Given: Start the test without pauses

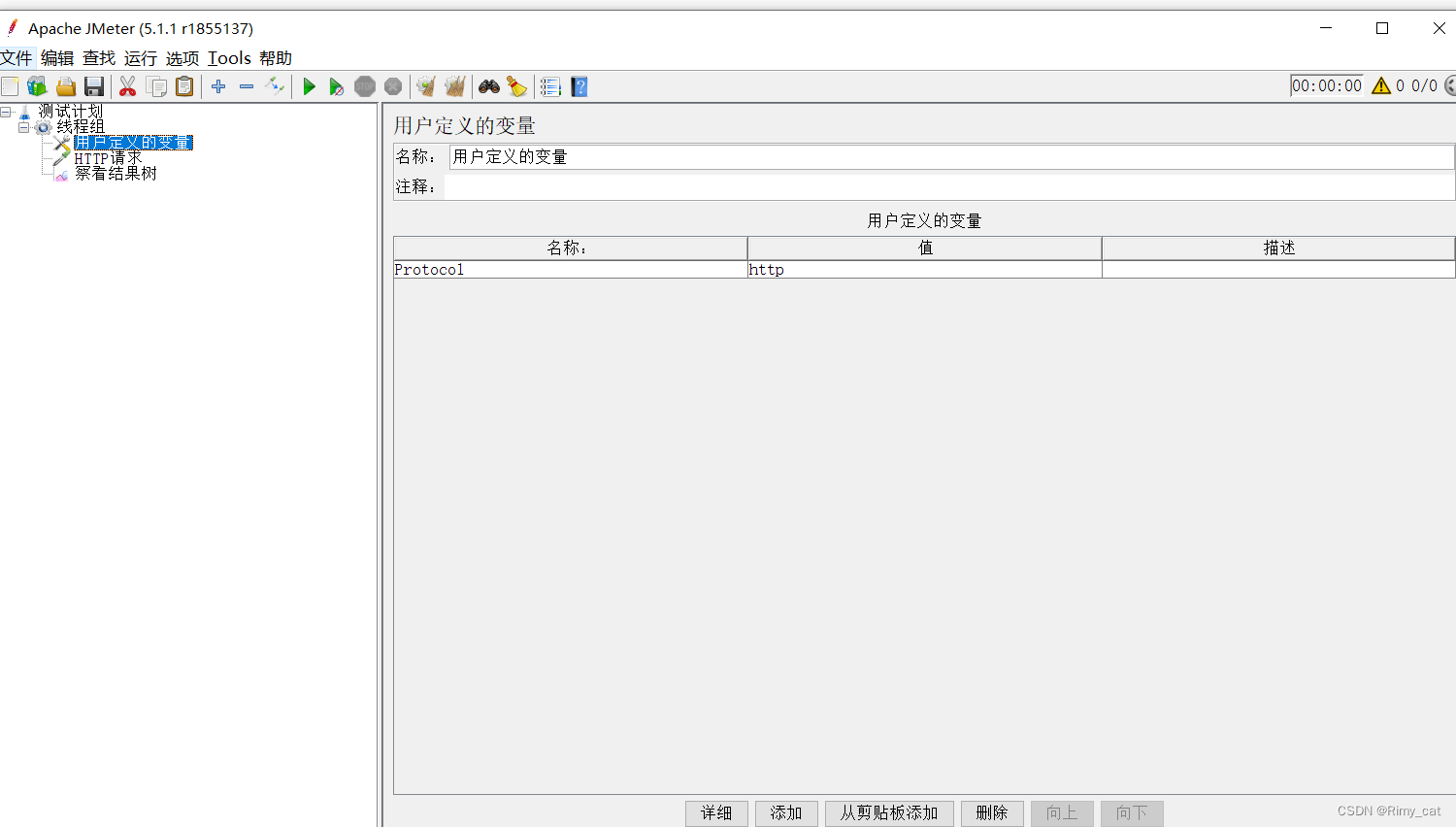Looking at the screenshot, I should (336, 86).
